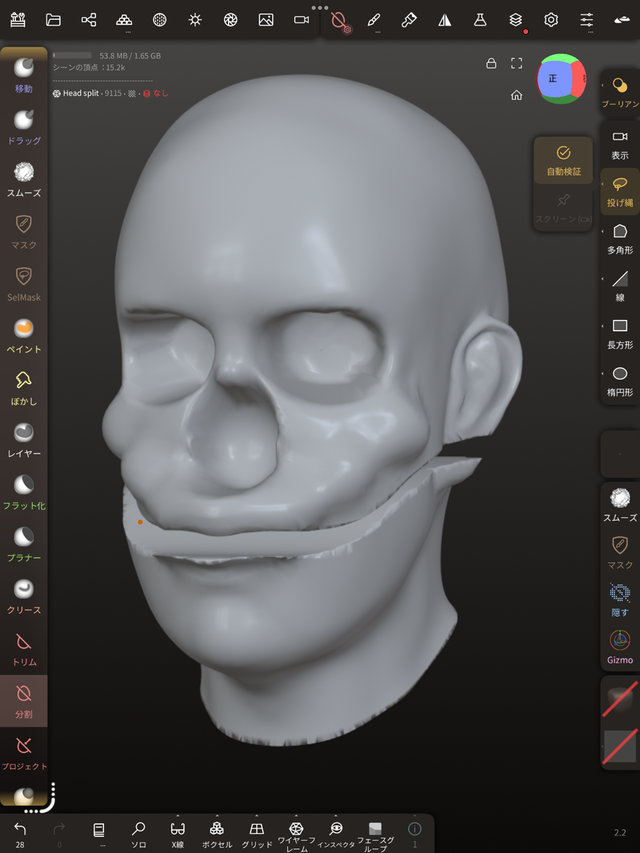Screen dimensions: 640x853
Task: Expand the ブーリアン boolean options
Action: [620, 92]
